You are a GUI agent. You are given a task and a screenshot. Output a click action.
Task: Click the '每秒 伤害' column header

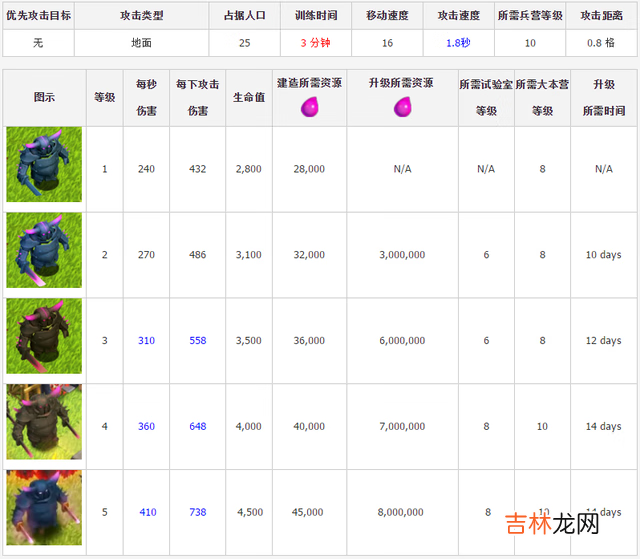147,97
